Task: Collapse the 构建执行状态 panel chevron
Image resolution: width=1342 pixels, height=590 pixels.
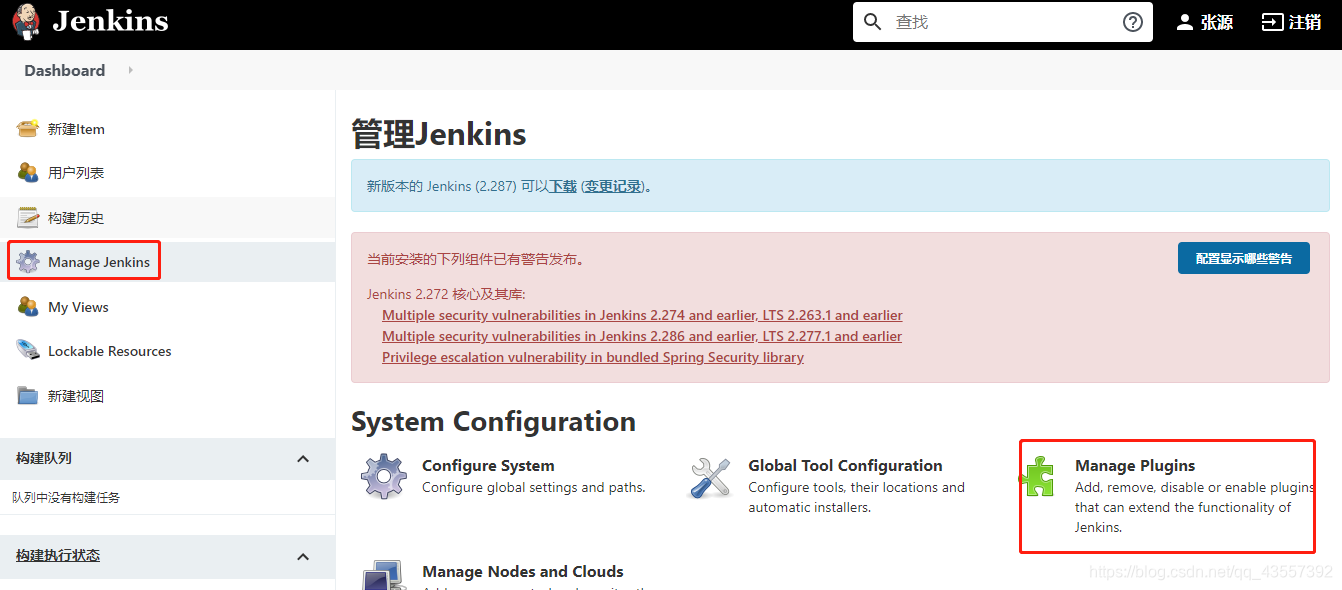Action: coord(304,555)
